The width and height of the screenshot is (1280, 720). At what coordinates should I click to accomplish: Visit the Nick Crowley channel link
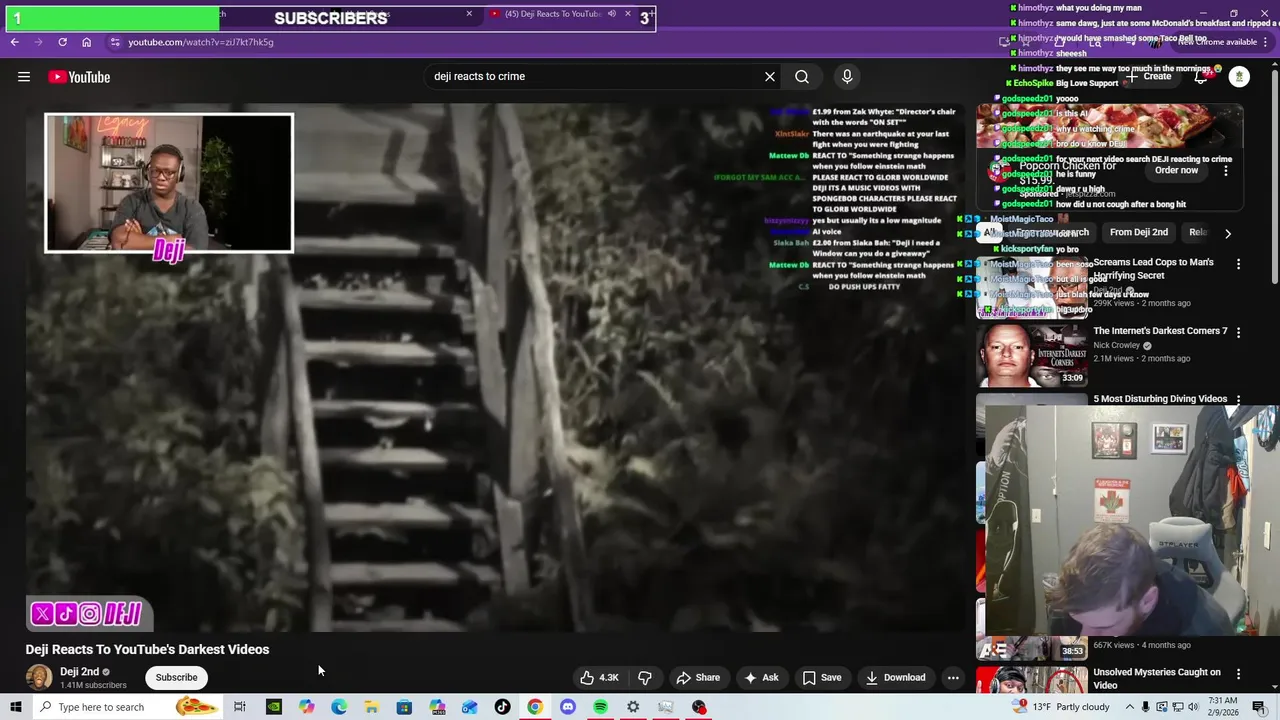click(x=1116, y=345)
